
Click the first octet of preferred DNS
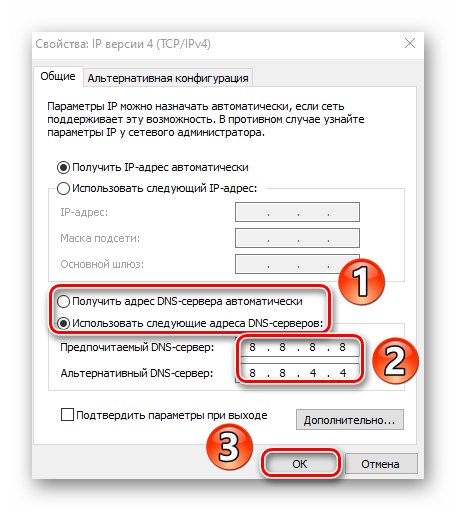tap(252, 347)
